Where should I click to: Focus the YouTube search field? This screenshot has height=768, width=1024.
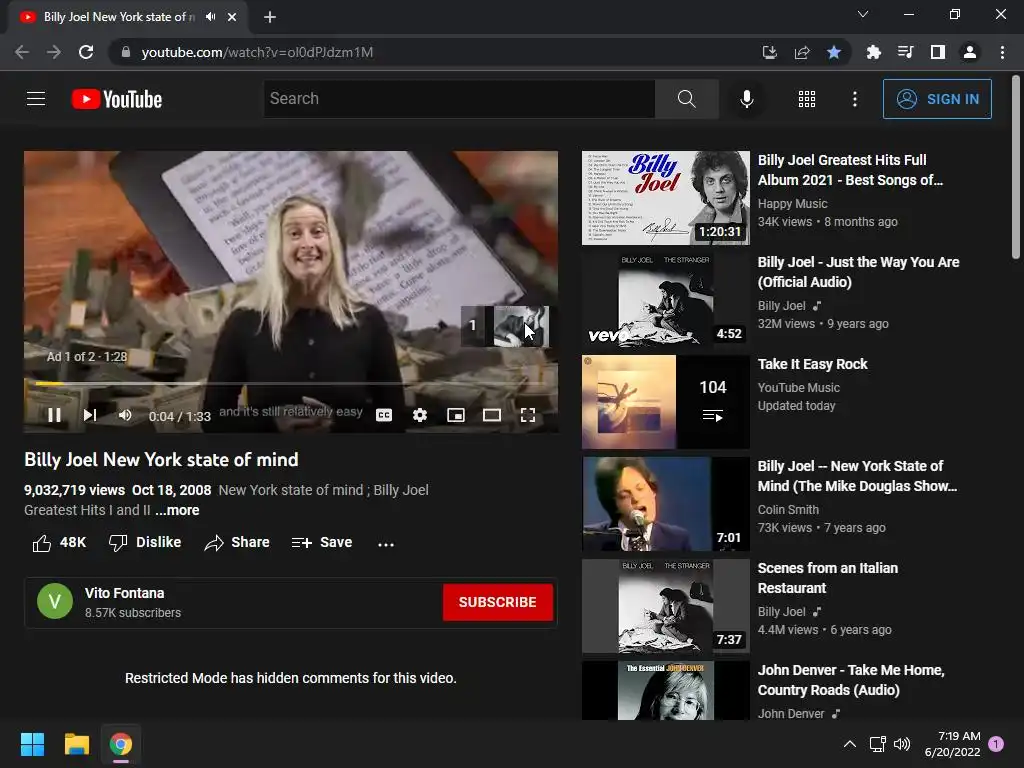(459, 99)
